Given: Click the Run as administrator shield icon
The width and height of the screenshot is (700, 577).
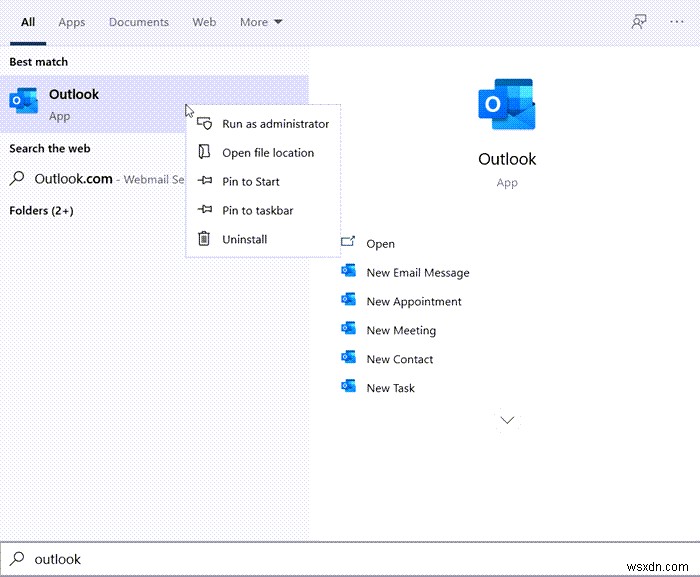Looking at the screenshot, I should click(204, 123).
